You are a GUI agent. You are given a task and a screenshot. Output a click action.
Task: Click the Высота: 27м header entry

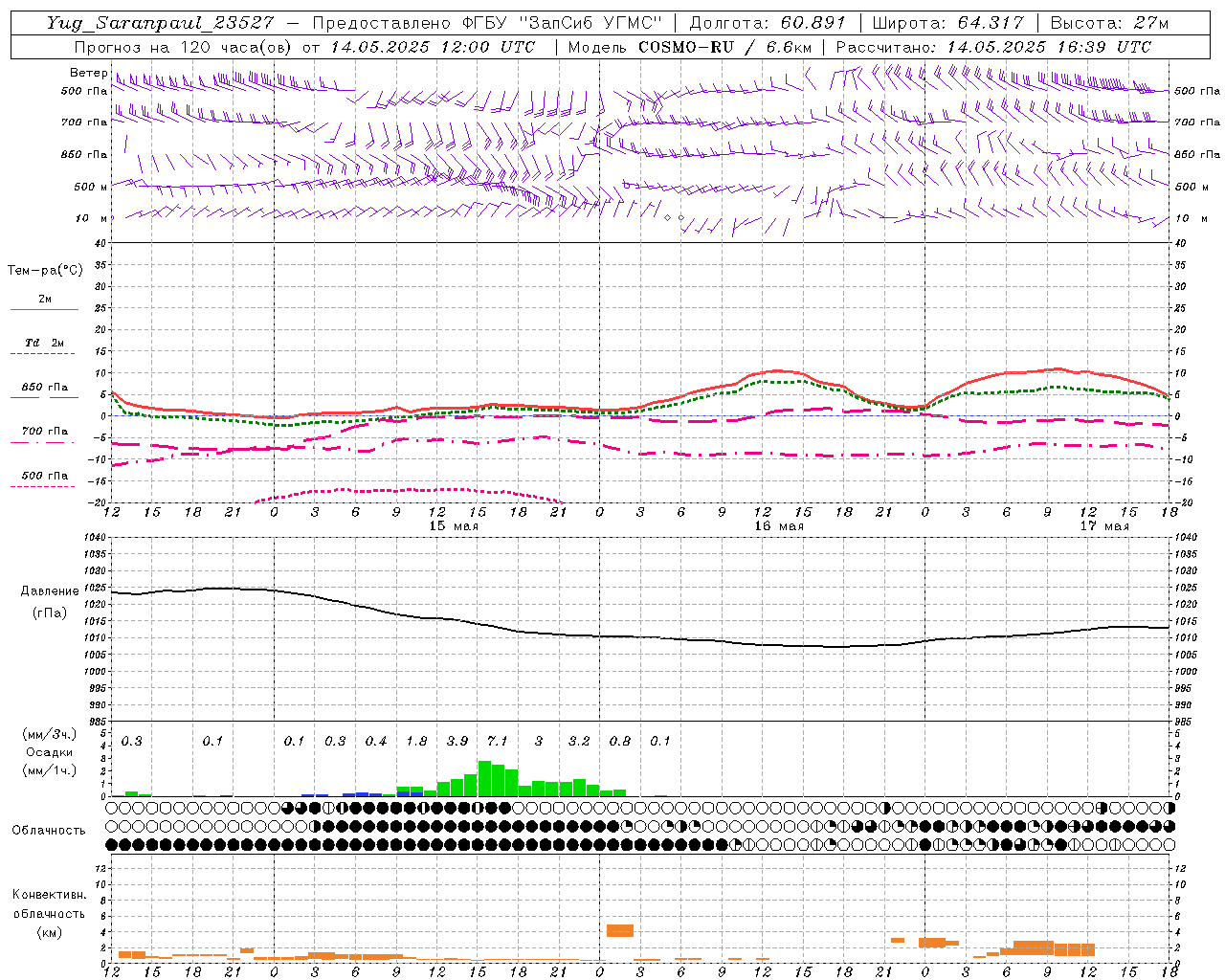click(x=1109, y=23)
